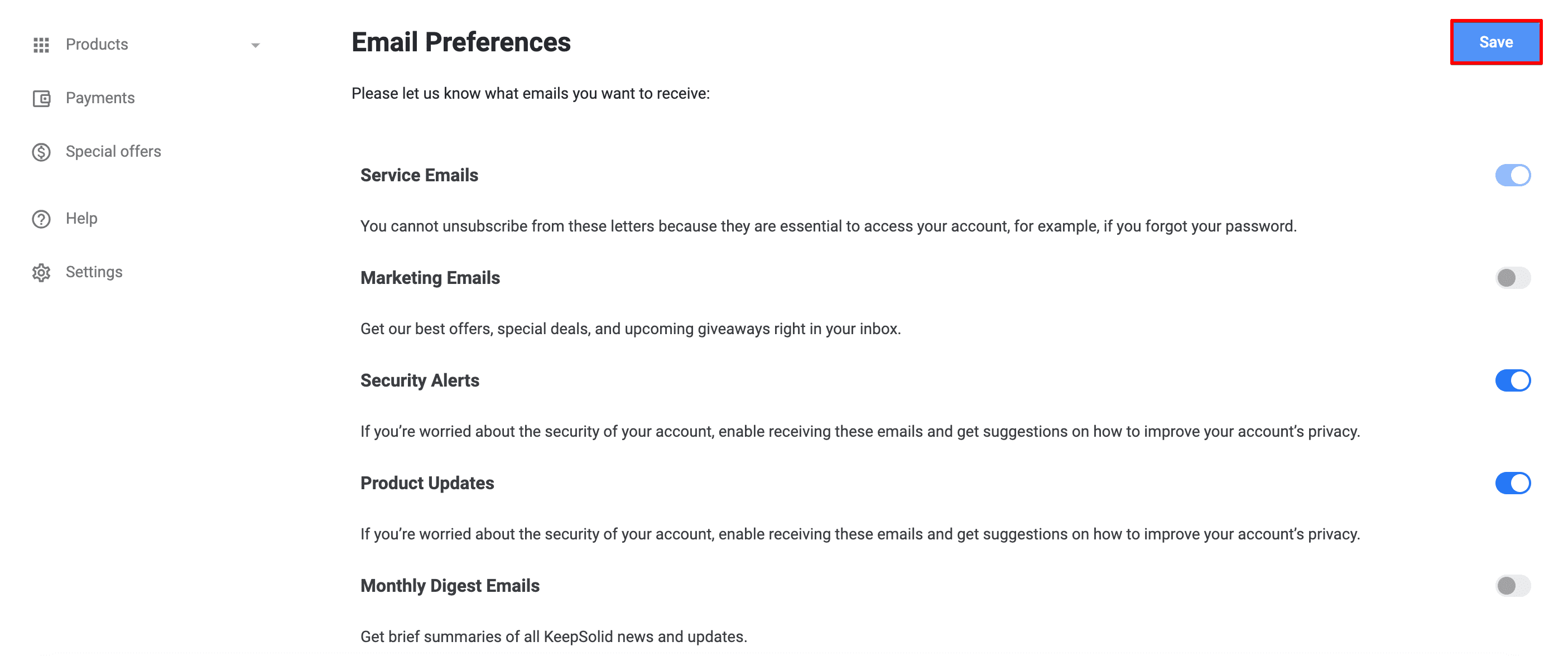Click the Marketing Emails label

[x=430, y=278]
